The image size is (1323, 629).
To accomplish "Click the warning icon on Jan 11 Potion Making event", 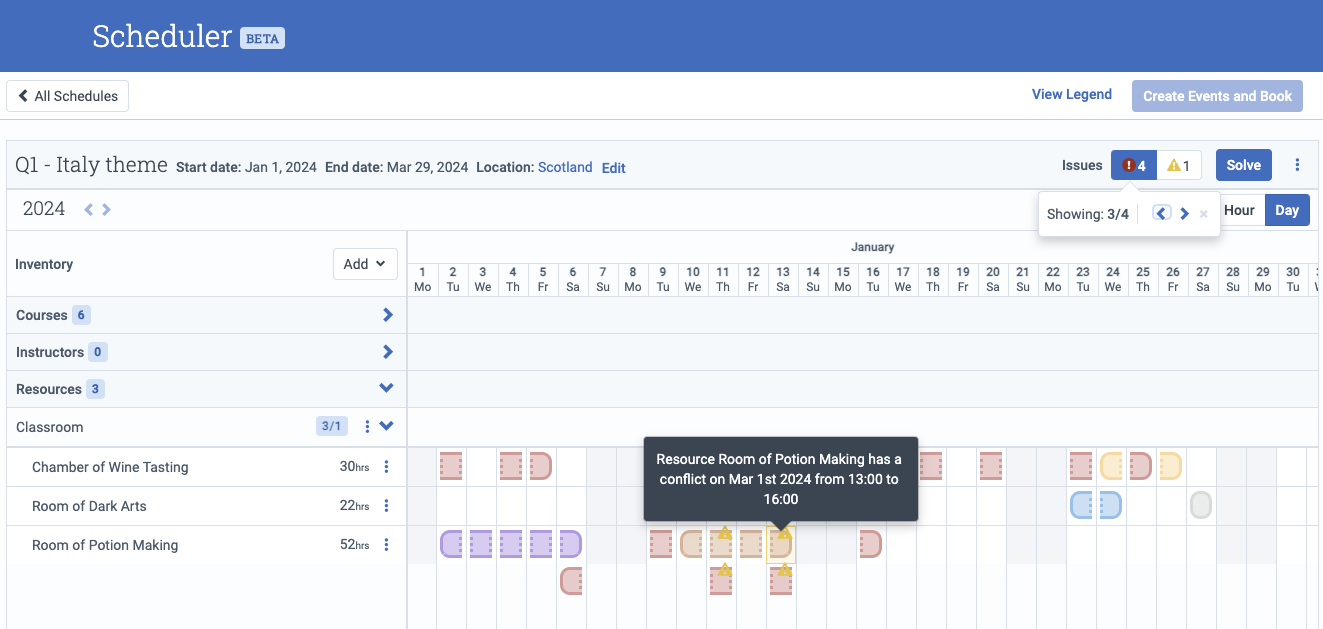I will 725,533.
